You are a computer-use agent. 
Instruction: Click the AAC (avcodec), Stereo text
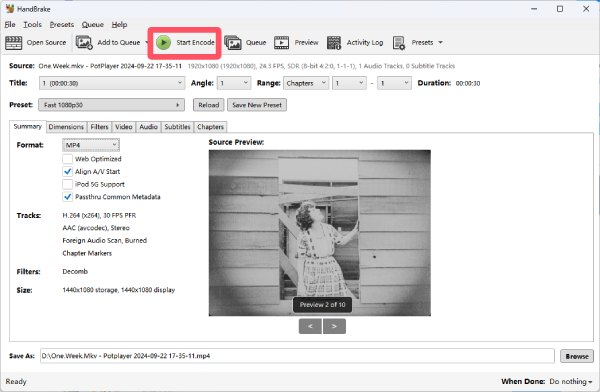coord(96,228)
